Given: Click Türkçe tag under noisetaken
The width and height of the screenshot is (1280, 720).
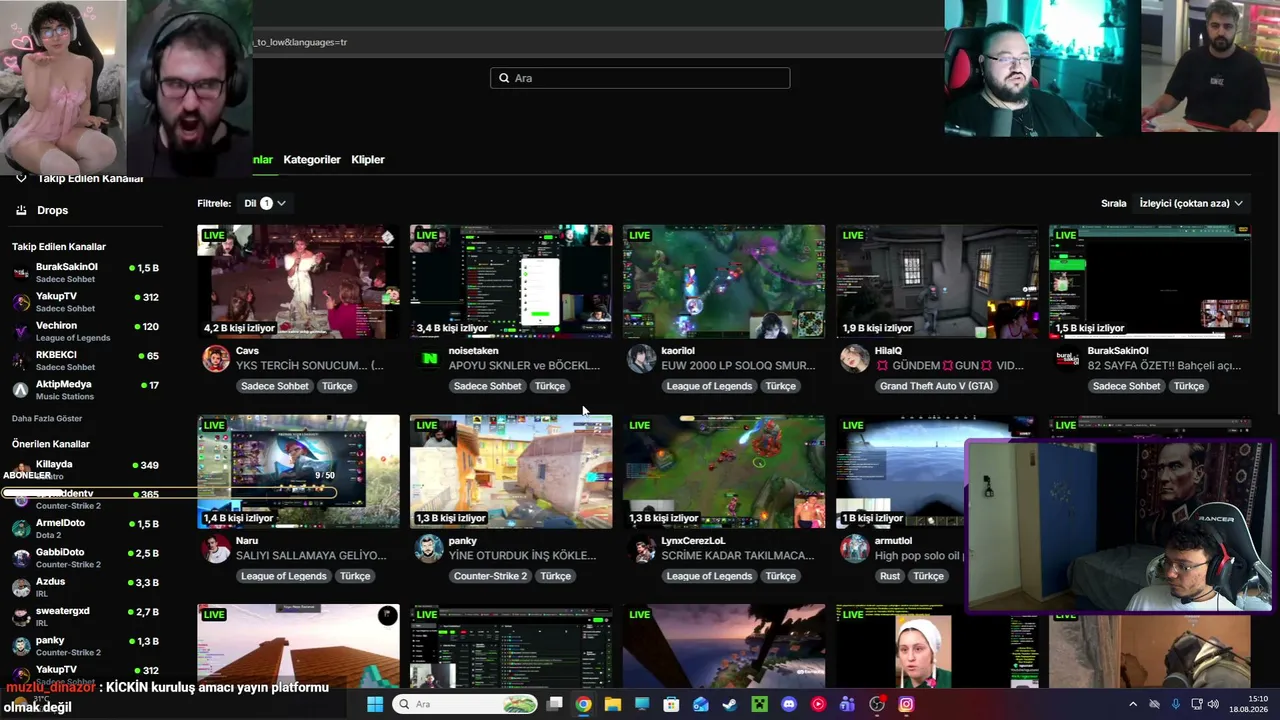Looking at the screenshot, I should tap(550, 386).
